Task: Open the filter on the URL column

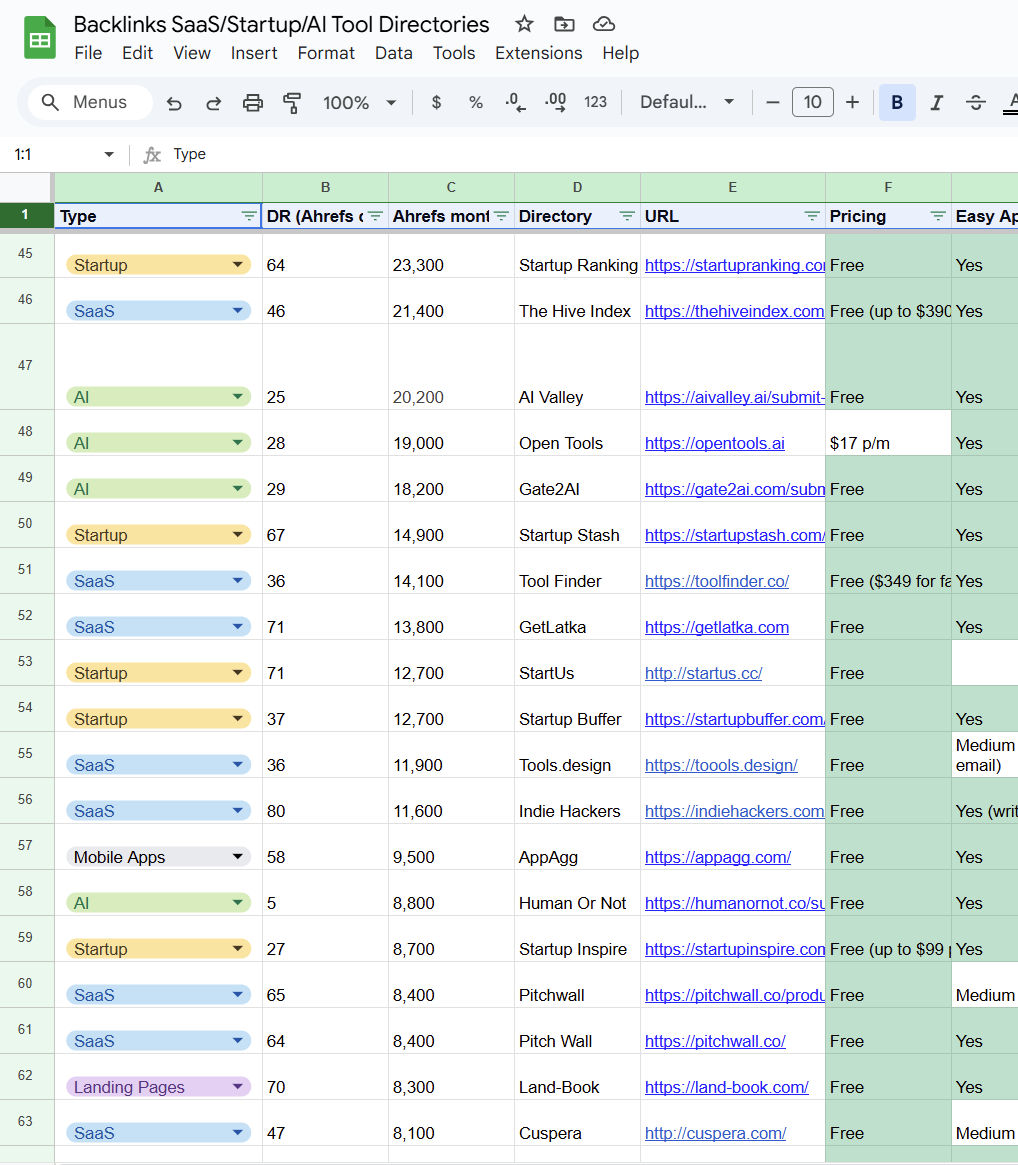Action: (812, 216)
